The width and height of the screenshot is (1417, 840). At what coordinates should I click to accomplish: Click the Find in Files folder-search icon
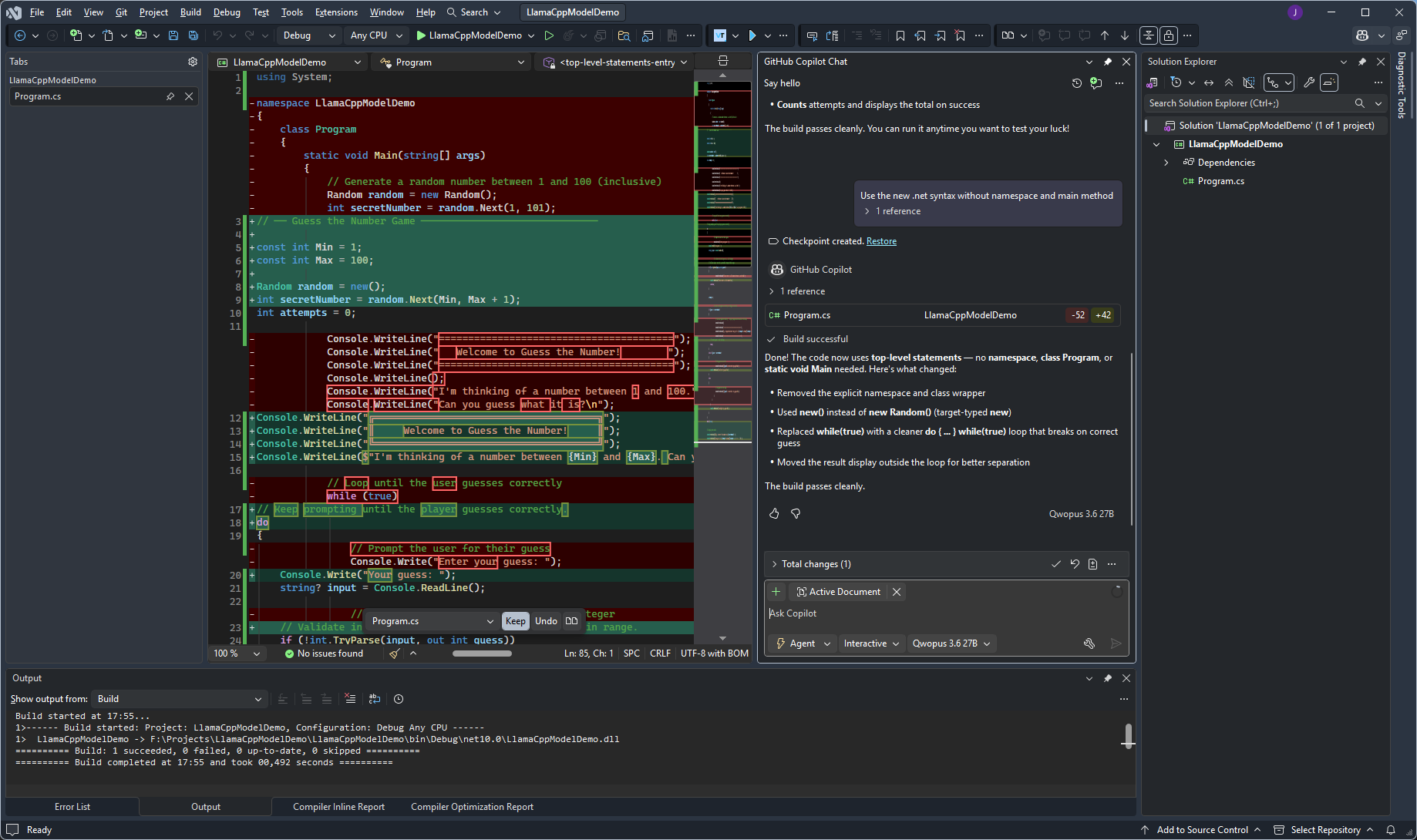[624, 35]
